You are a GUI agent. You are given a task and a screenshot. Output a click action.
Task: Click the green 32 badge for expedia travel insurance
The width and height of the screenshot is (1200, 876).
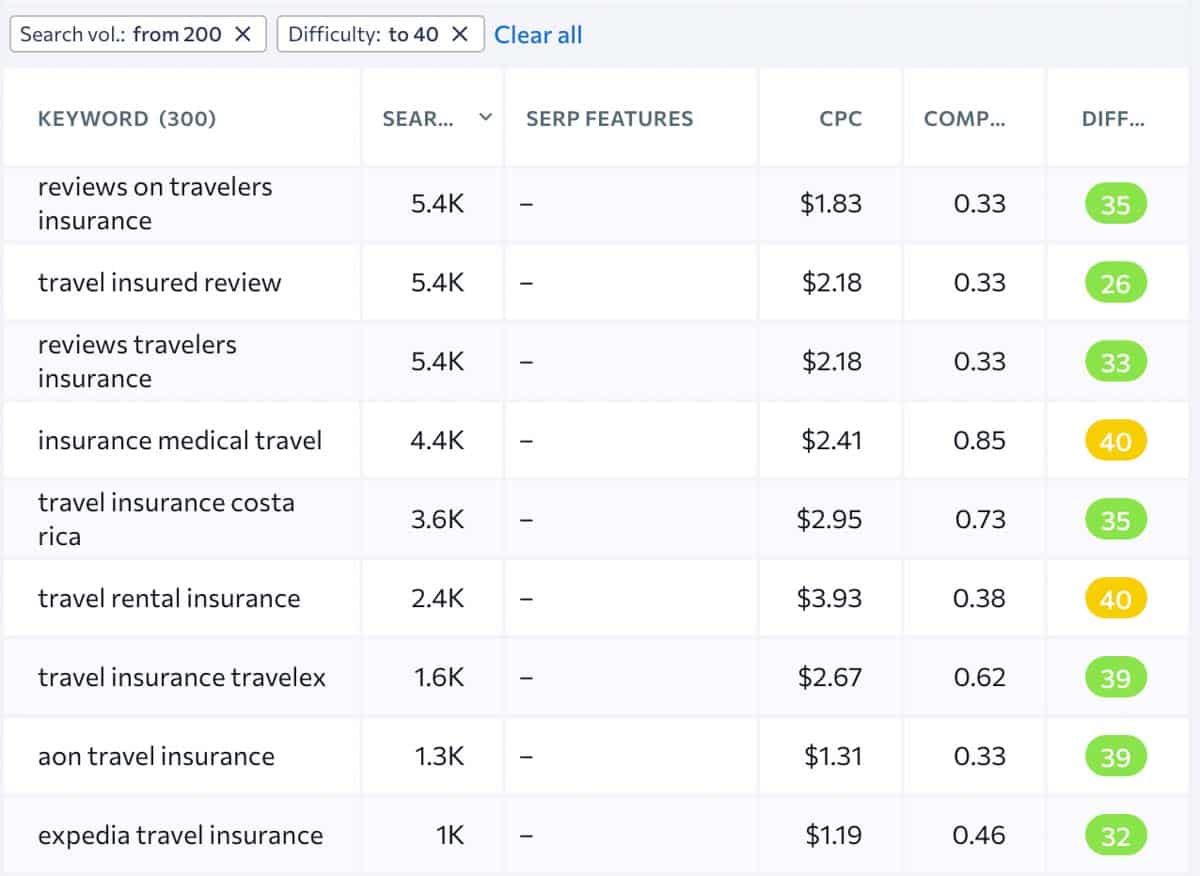click(1116, 835)
